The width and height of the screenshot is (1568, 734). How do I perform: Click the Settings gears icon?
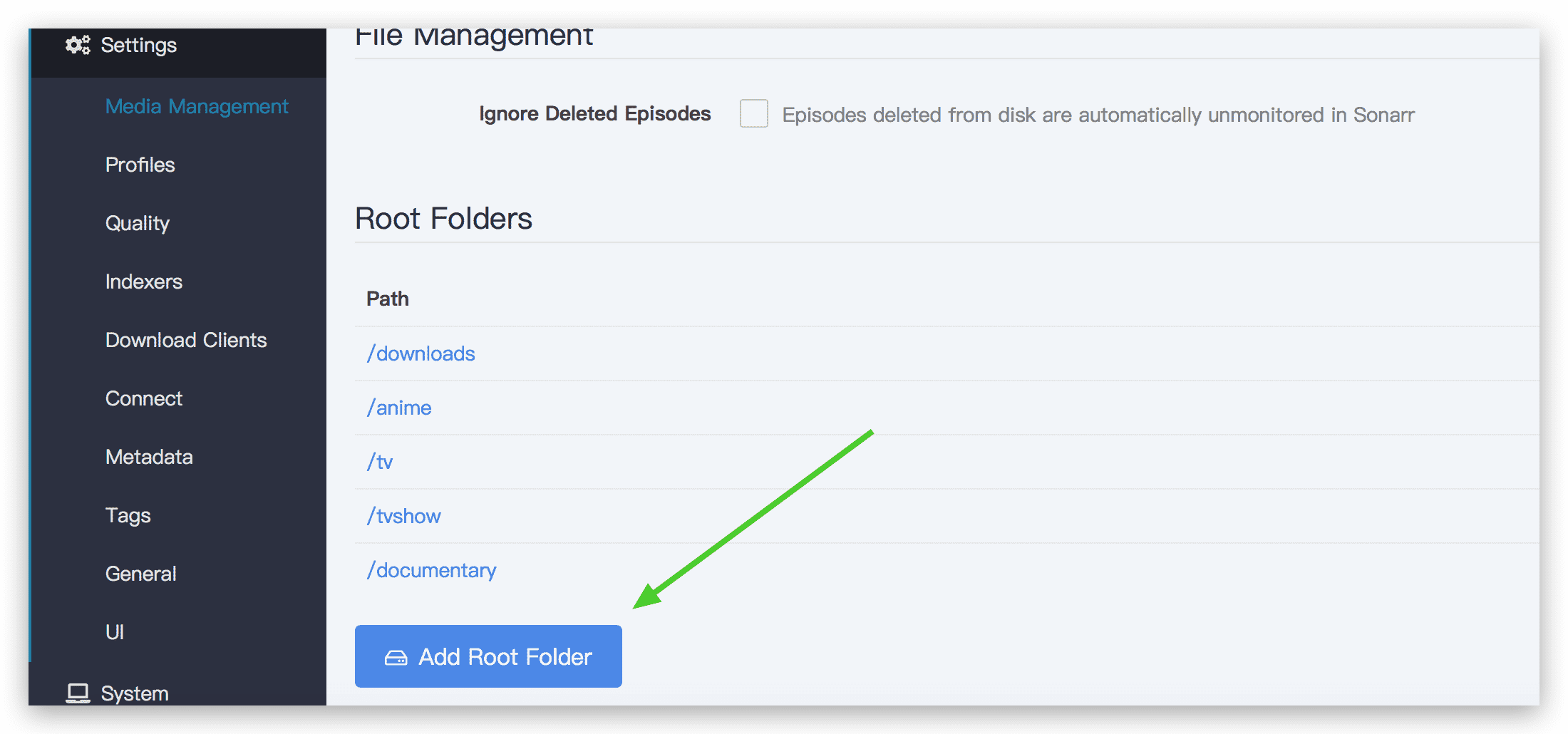point(78,45)
